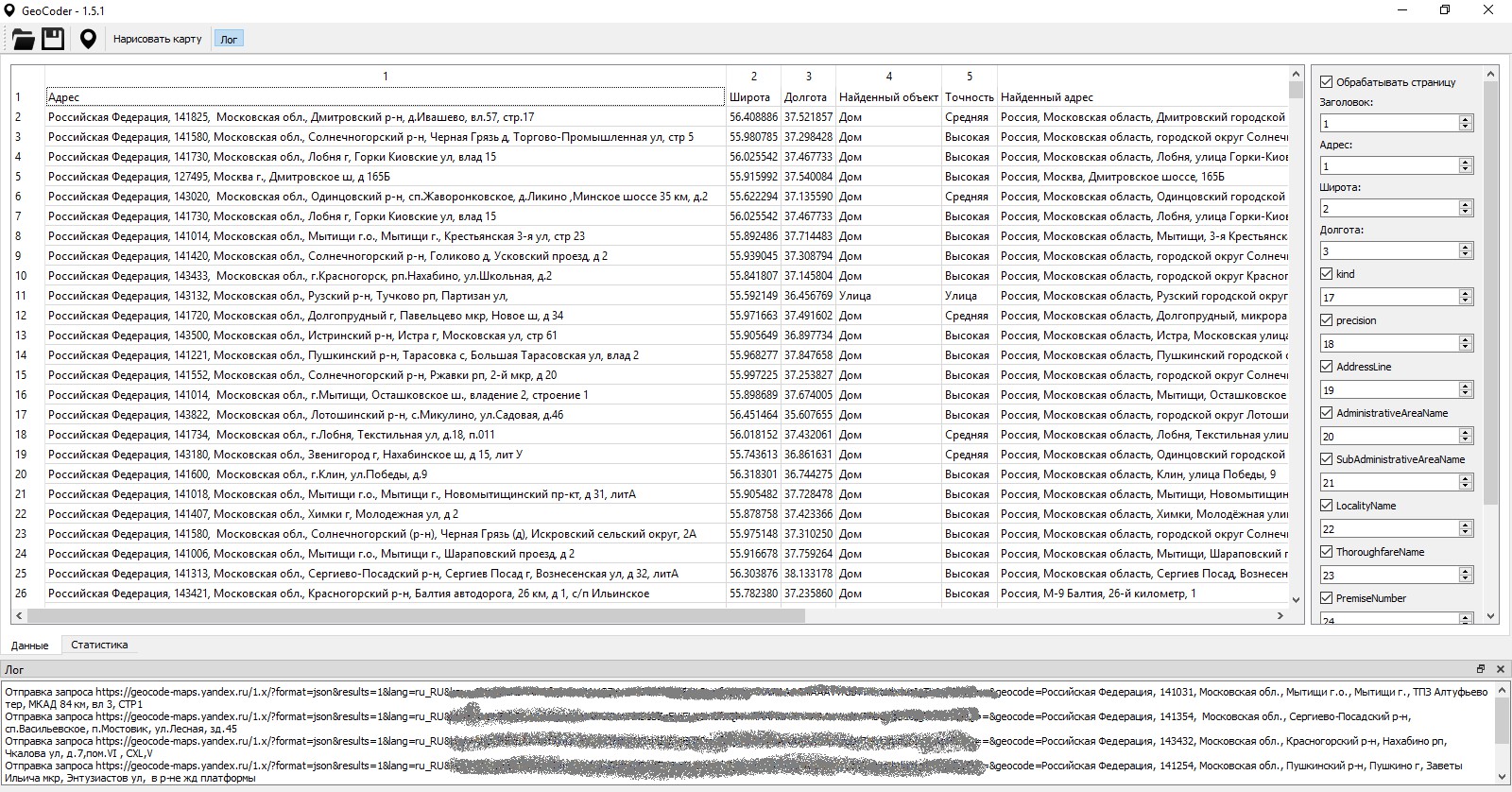Select the longitude cell 38.133178
The image size is (1512, 792).
point(808,574)
